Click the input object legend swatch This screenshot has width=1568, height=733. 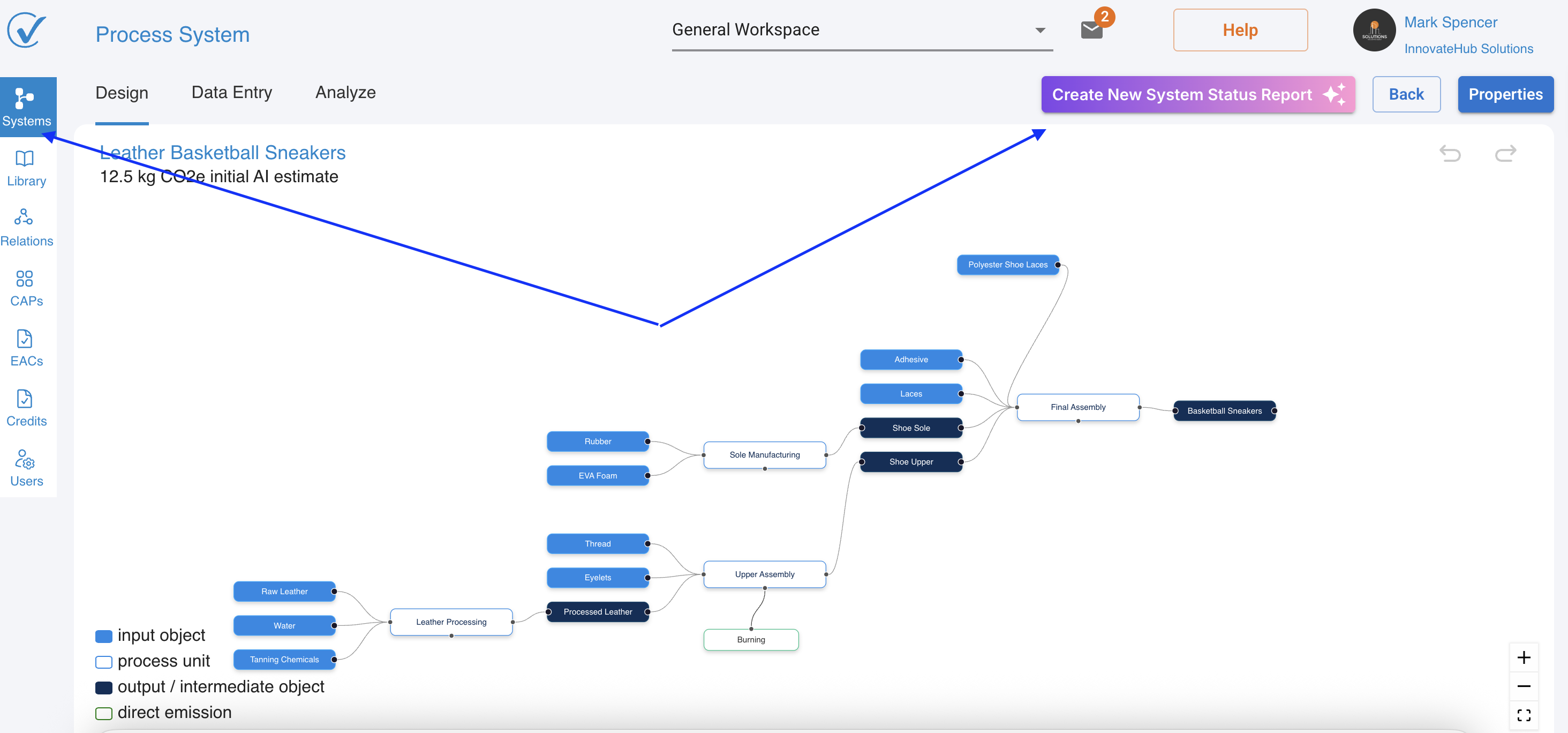tap(104, 636)
